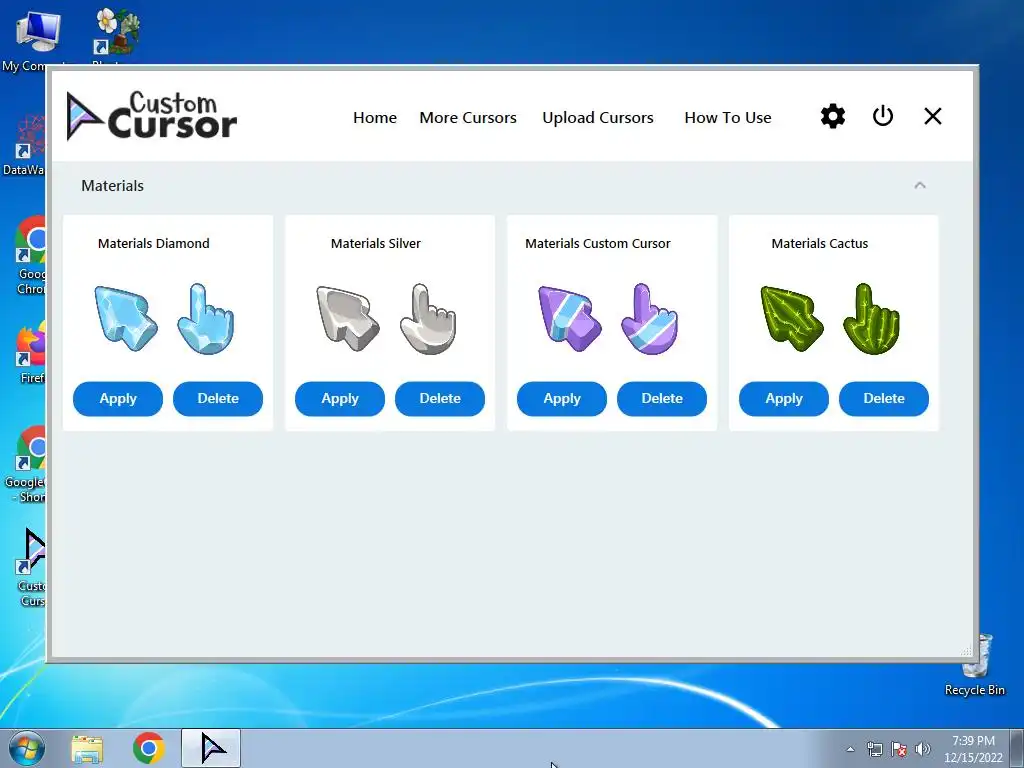The image size is (1024, 768).
Task: Click the Custom Cursor logo
Action: tap(152, 116)
